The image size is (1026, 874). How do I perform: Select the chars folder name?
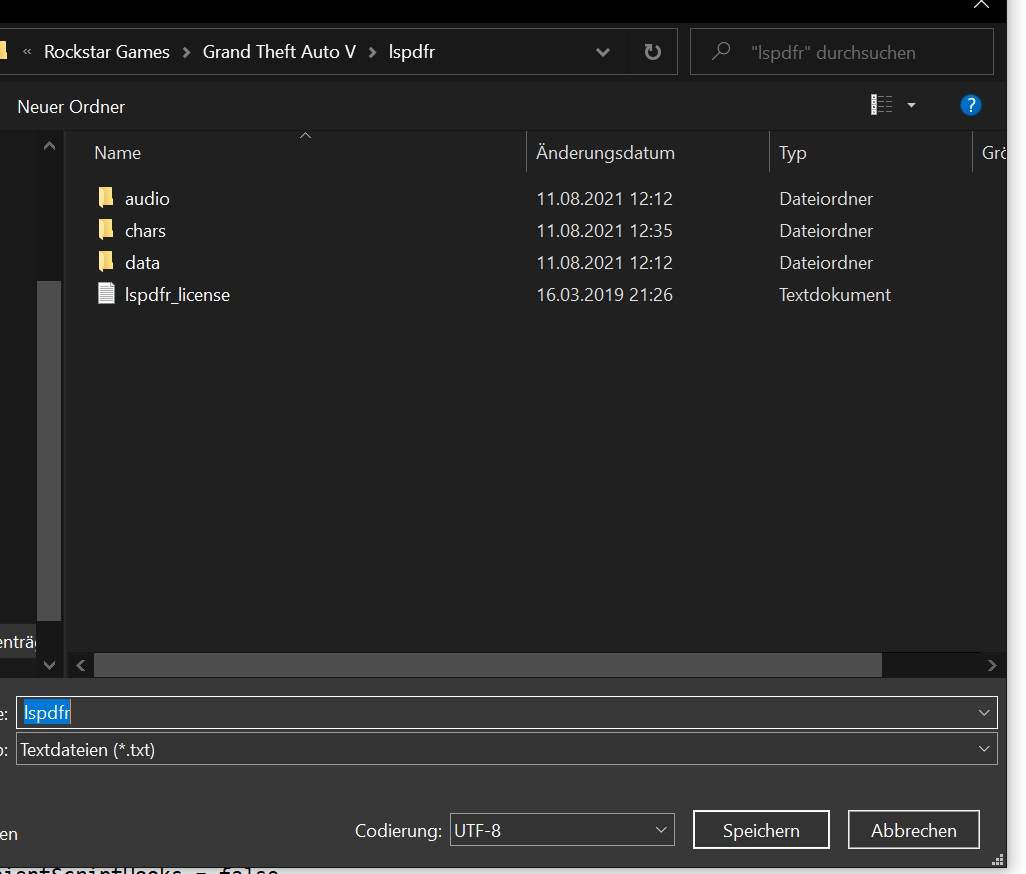coord(145,231)
